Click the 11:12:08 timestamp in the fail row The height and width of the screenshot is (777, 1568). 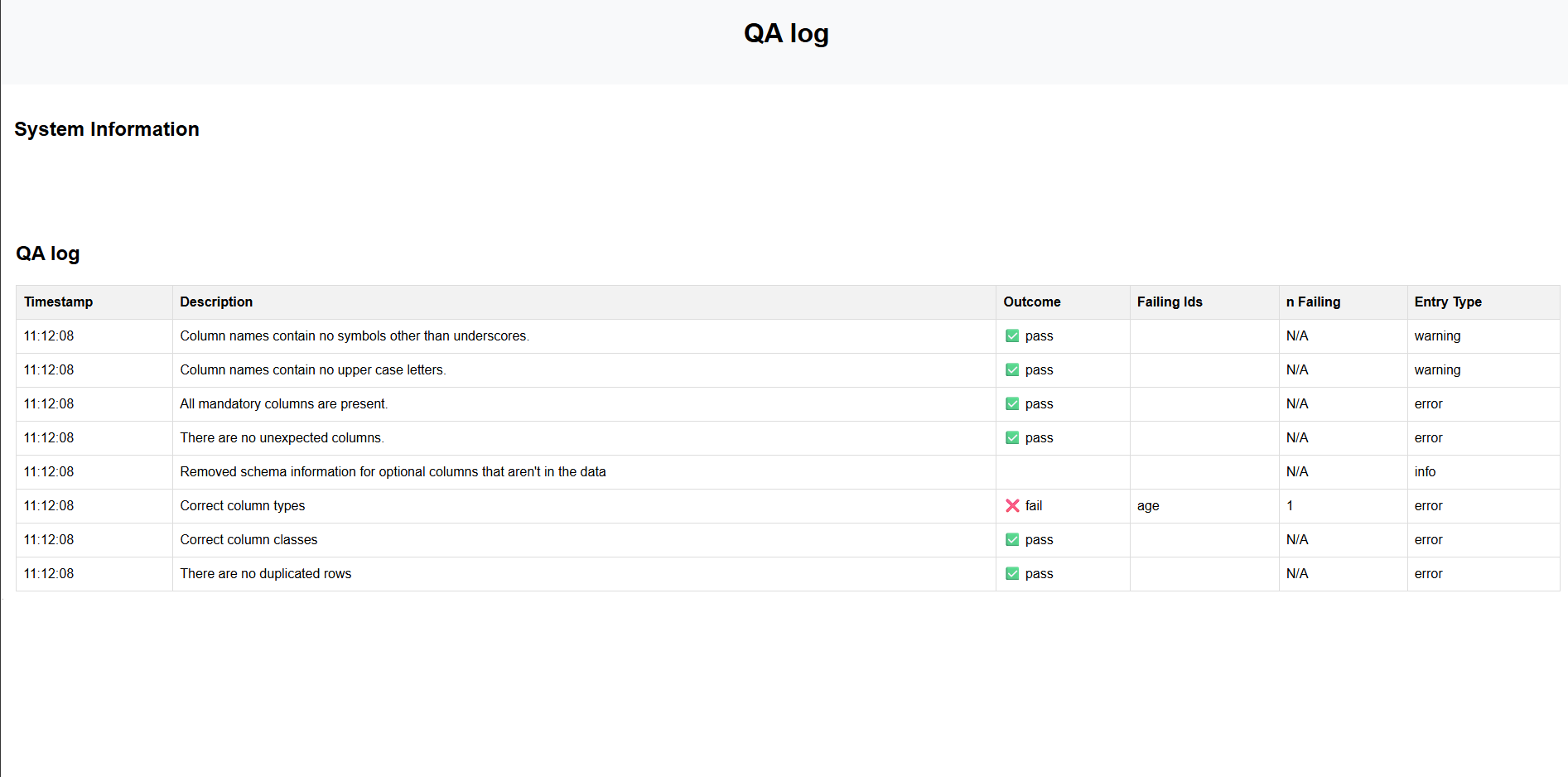point(48,505)
